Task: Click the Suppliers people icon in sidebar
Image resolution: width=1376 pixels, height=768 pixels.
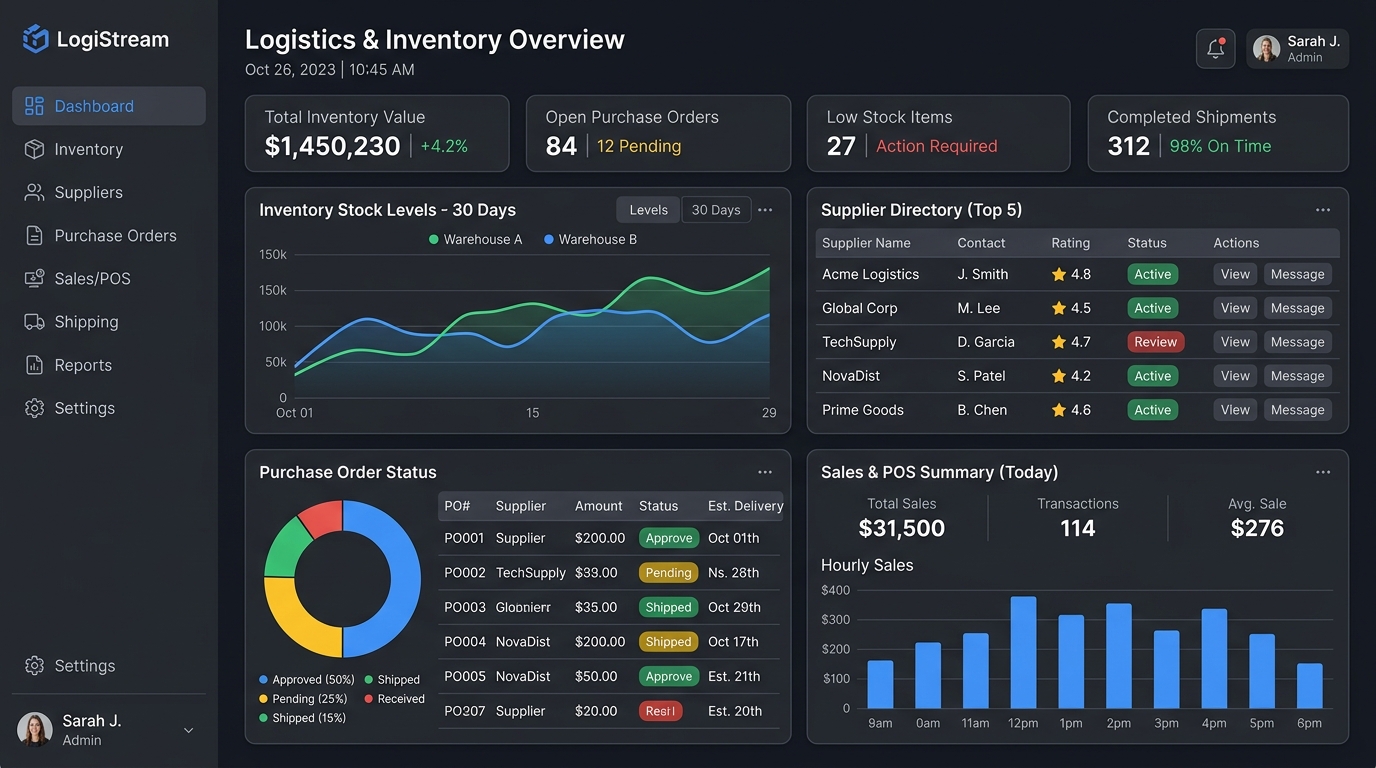Action: (34, 192)
